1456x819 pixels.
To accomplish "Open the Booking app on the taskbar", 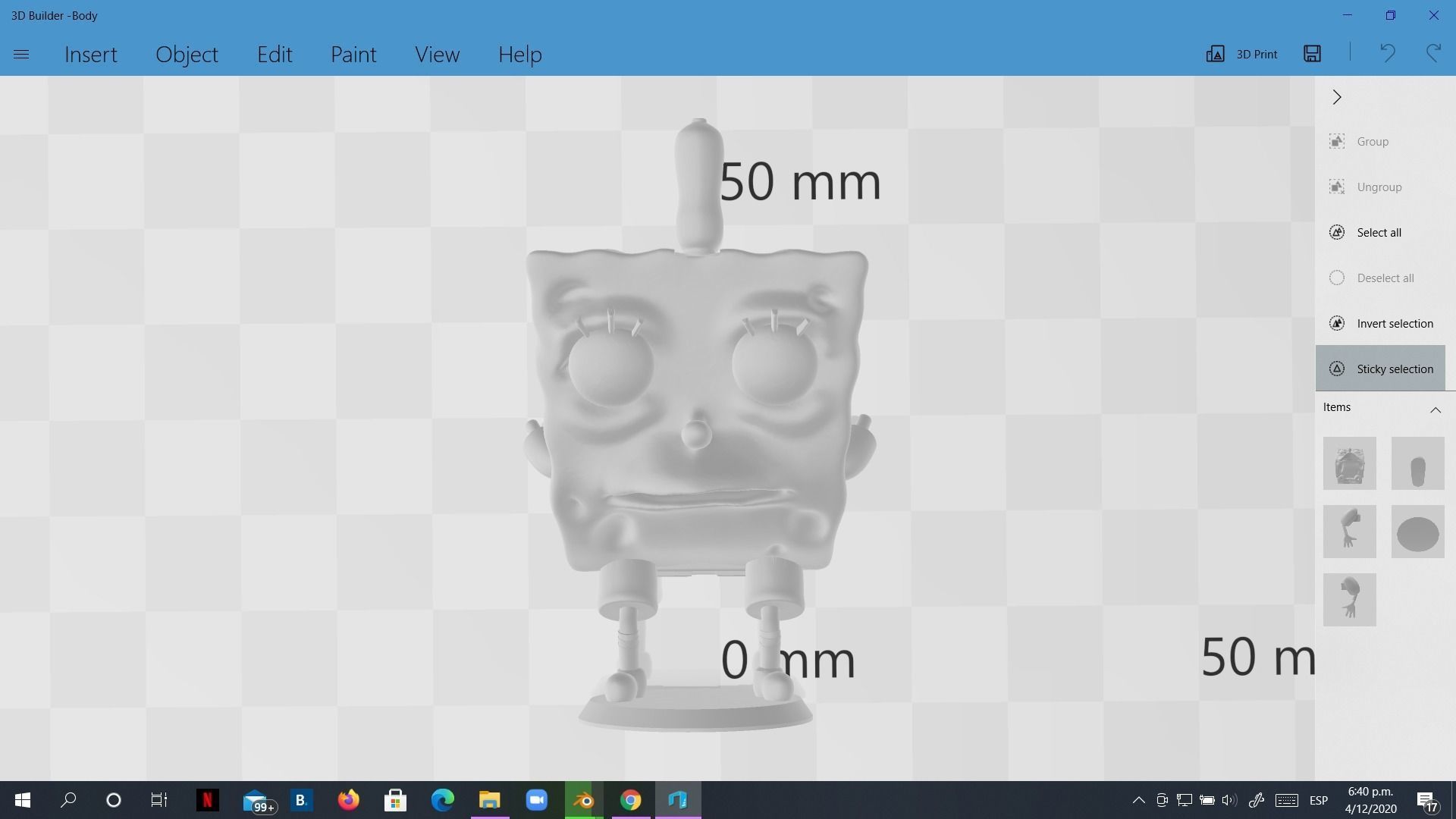I will click(301, 800).
